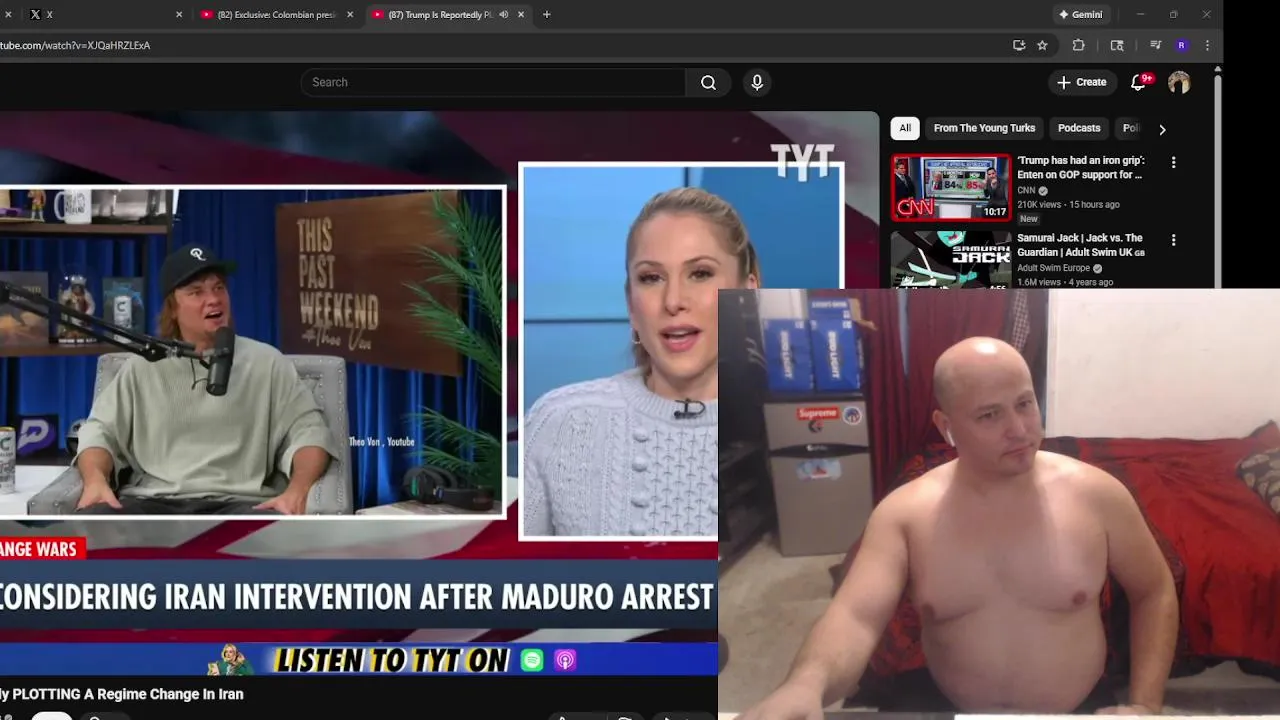Open the Extensions puzzle icon

point(1078,45)
